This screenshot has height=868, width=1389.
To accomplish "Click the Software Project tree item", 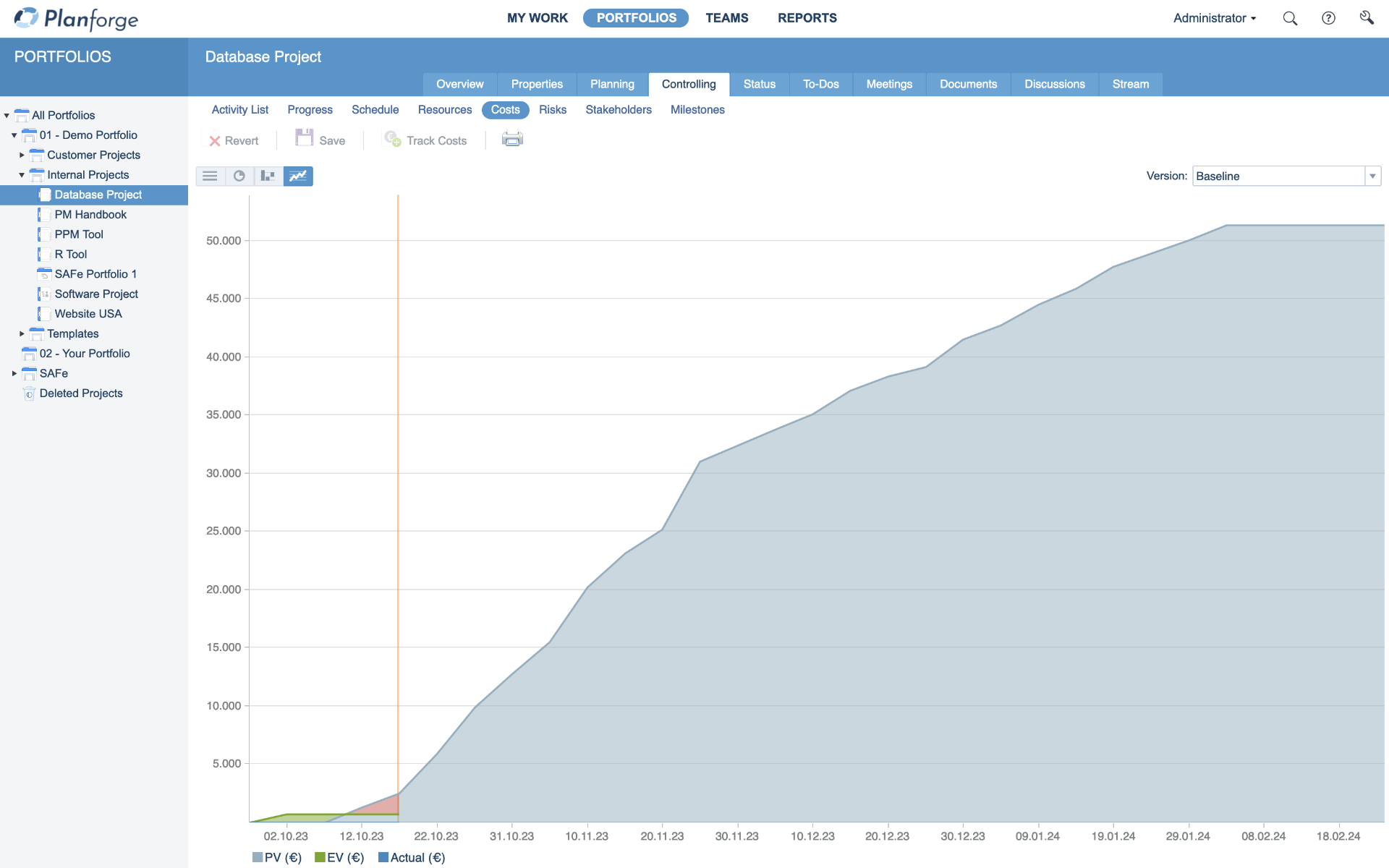I will [97, 294].
